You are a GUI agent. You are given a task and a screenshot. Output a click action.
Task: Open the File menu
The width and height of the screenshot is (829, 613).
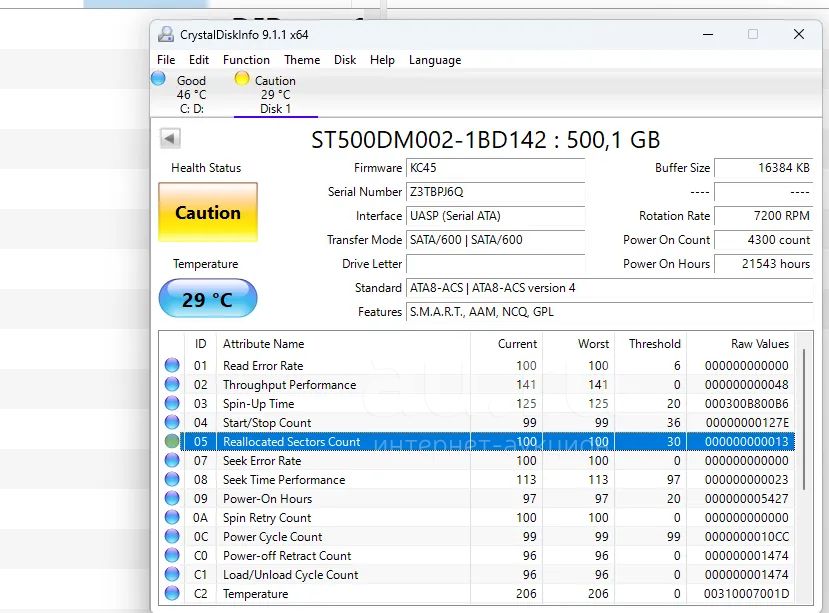click(x=166, y=60)
